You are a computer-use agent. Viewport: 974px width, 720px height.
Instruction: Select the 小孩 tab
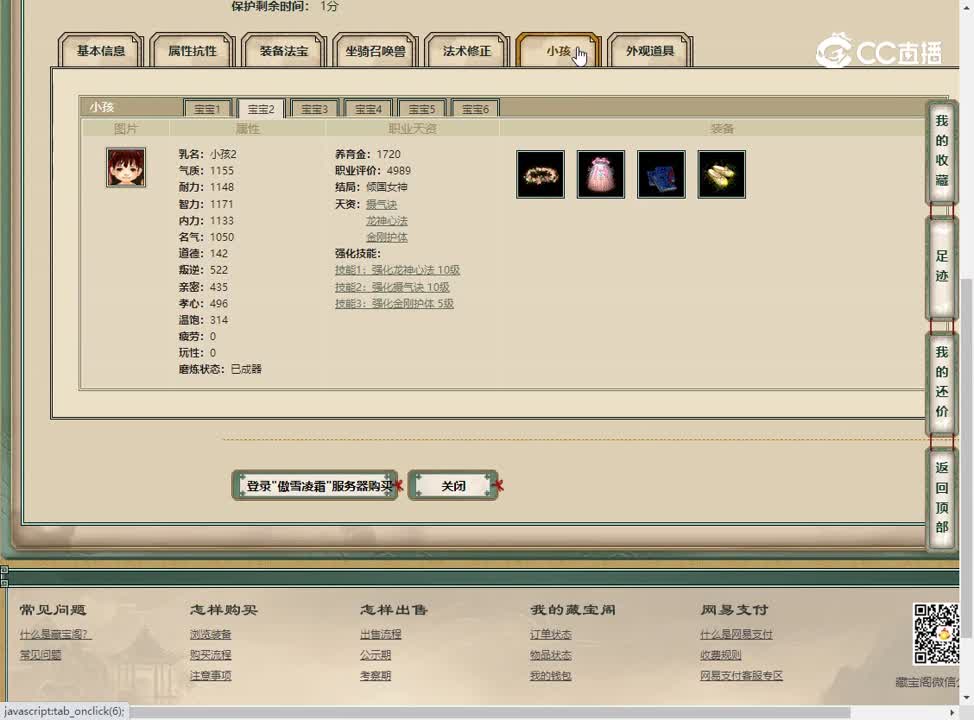tap(558, 51)
